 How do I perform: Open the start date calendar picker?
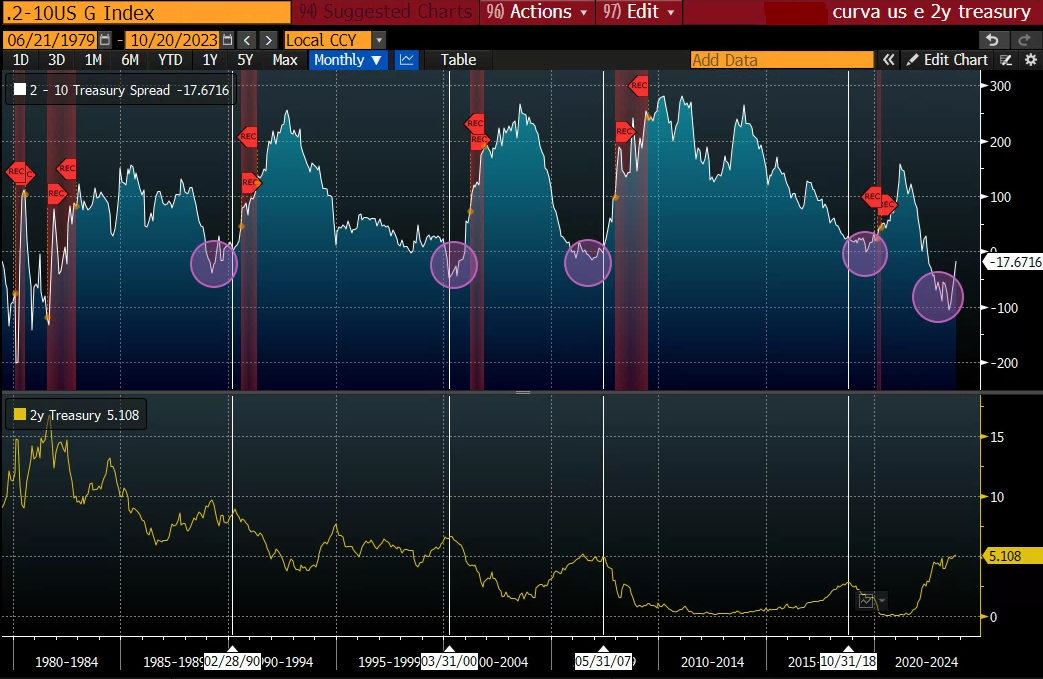(x=105, y=40)
